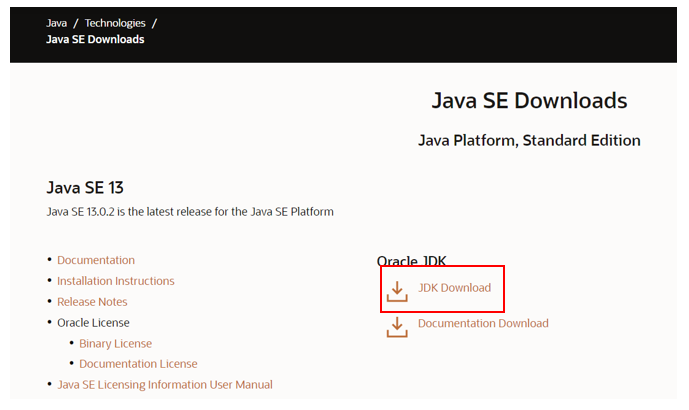Click the Java Platform, Standard Edition subtitle
The width and height of the screenshot is (689, 410).
529,140
